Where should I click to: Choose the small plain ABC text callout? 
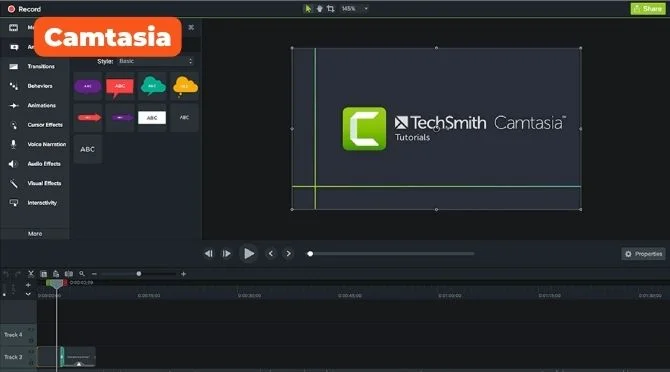[x=184, y=117]
